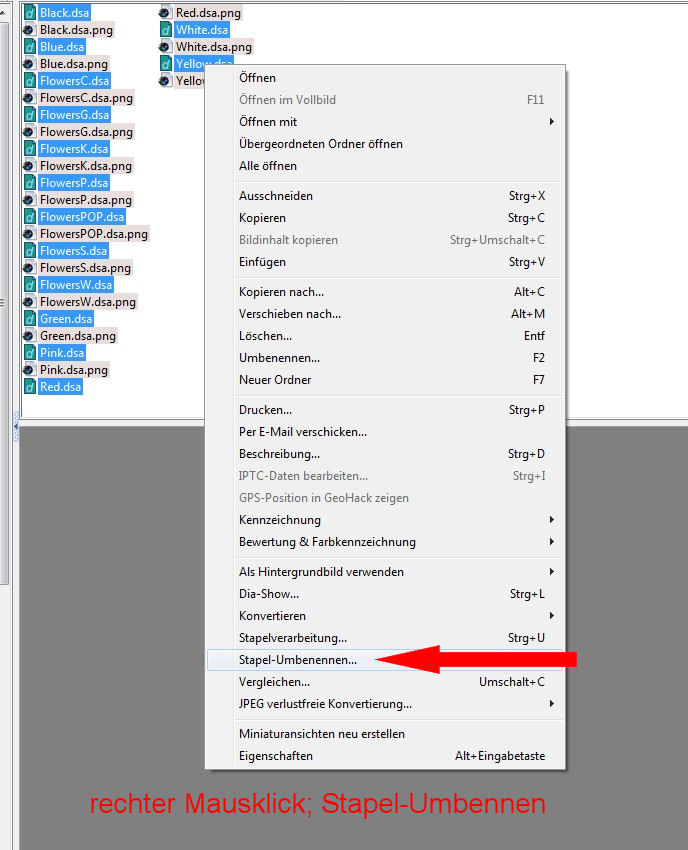Click the FlowersG.dsa file icon

point(30,115)
